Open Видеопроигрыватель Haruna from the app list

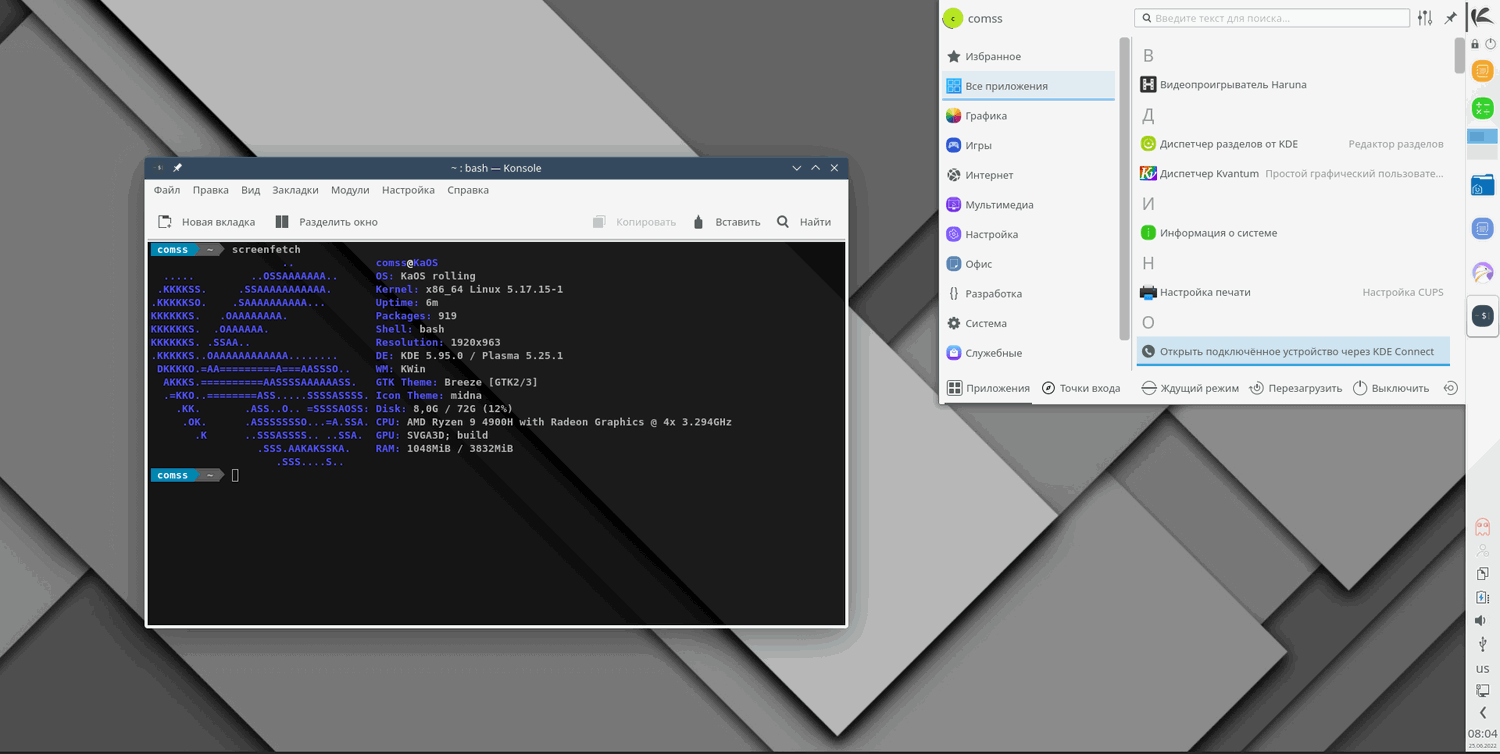coord(1293,85)
